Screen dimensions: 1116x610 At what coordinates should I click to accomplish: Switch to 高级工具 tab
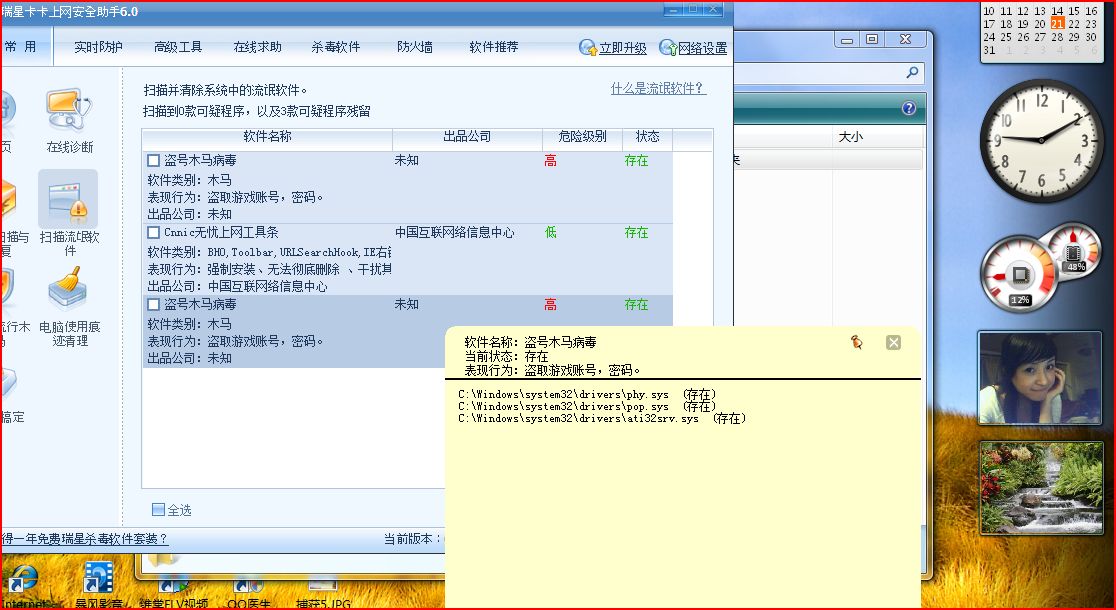pos(178,47)
